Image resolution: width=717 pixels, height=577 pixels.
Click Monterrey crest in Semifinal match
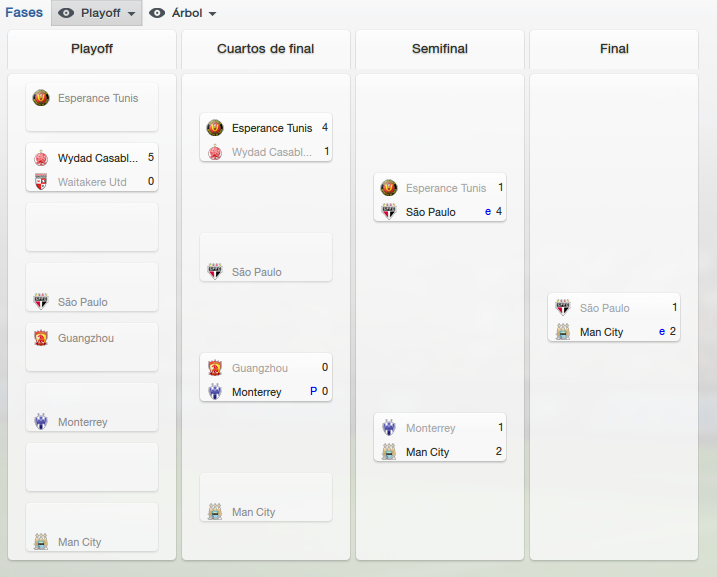[389, 428]
